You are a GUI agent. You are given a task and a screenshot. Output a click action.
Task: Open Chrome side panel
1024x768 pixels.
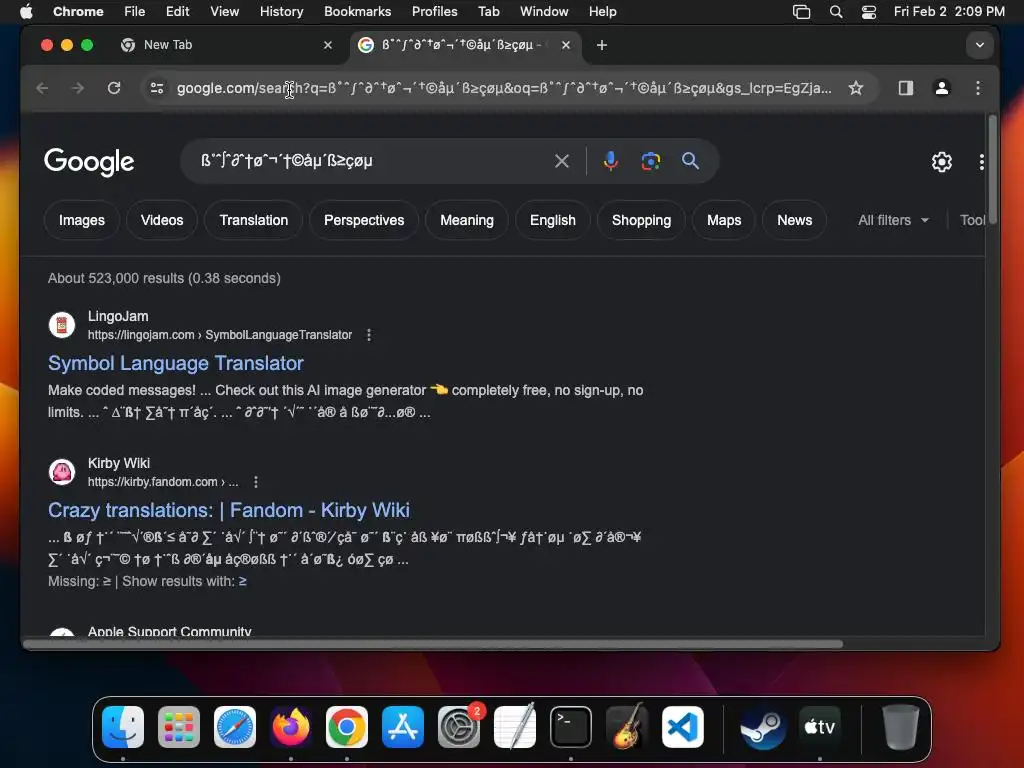(906, 88)
